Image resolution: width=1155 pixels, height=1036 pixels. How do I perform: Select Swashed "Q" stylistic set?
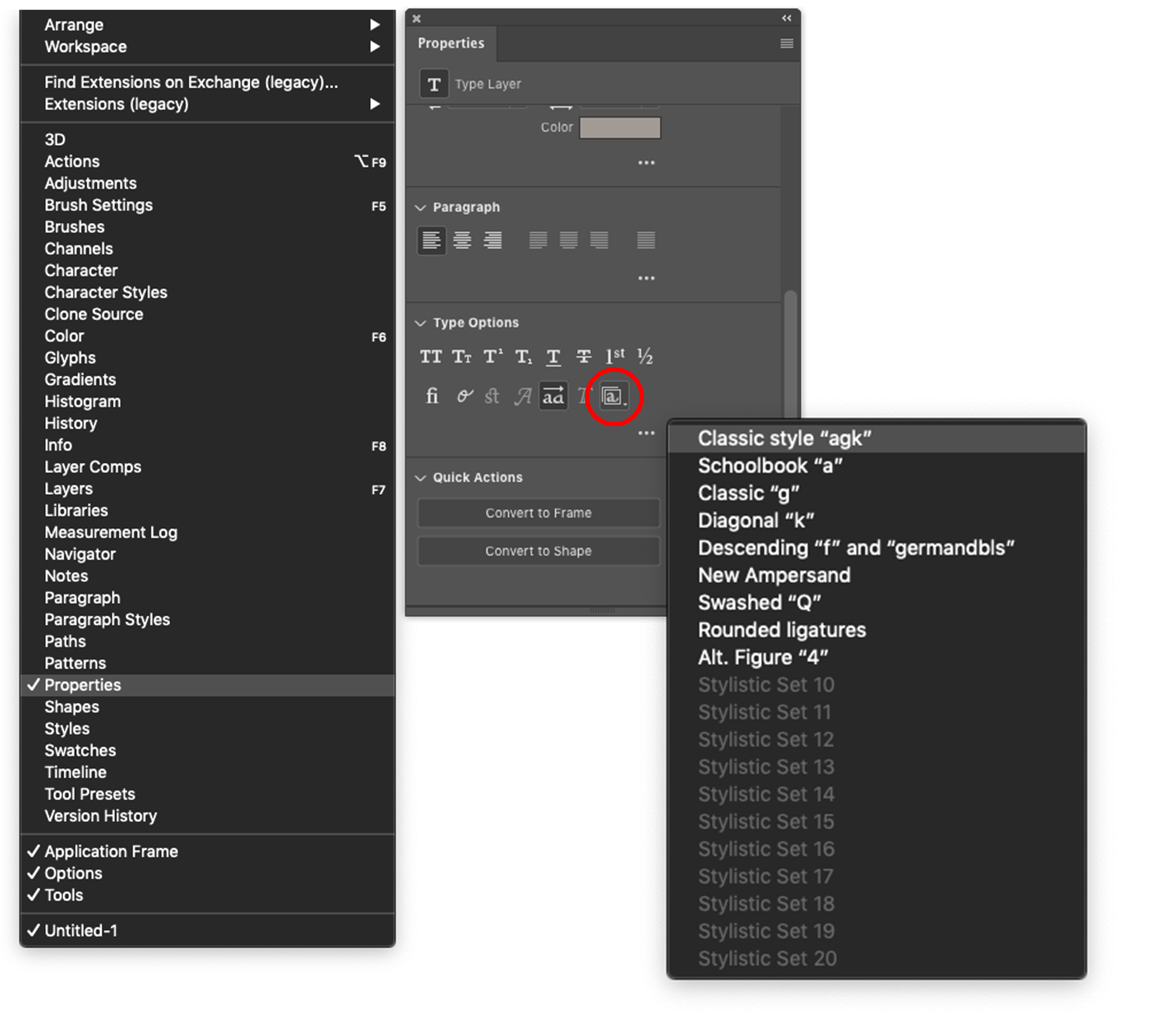(759, 602)
